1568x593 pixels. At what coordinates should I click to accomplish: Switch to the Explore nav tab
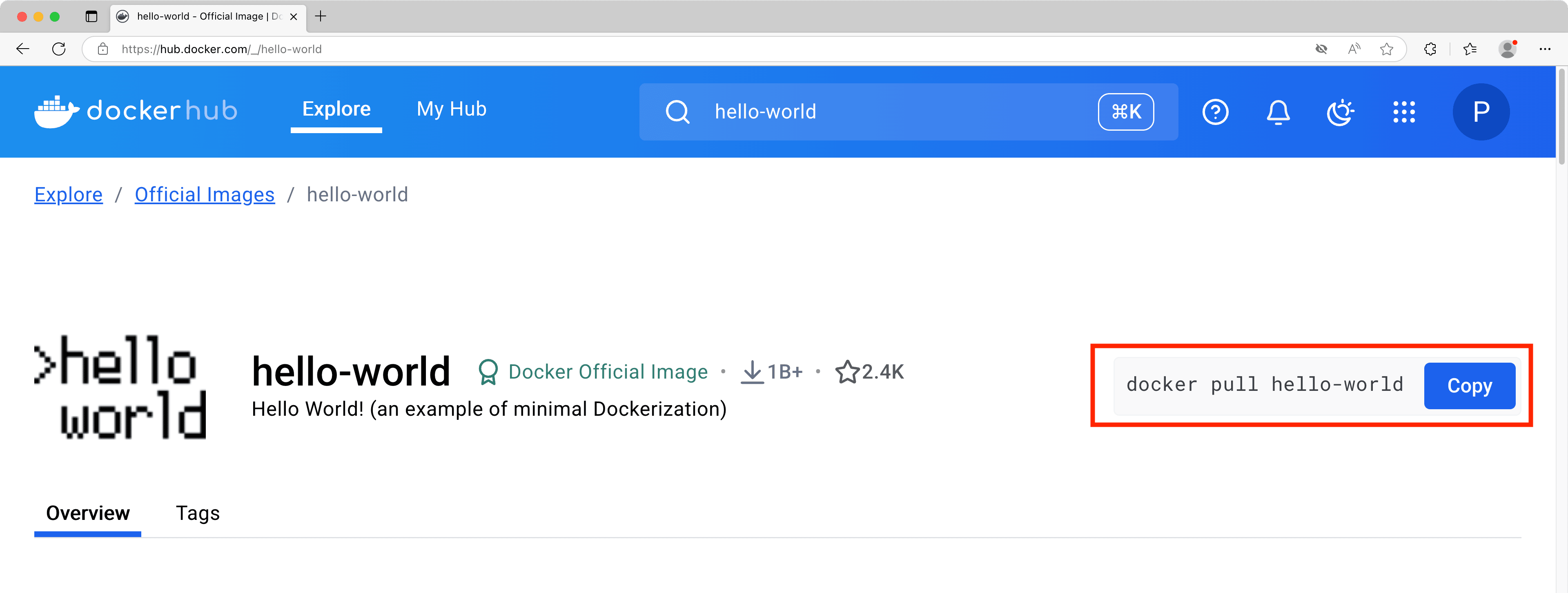coord(336,109)
